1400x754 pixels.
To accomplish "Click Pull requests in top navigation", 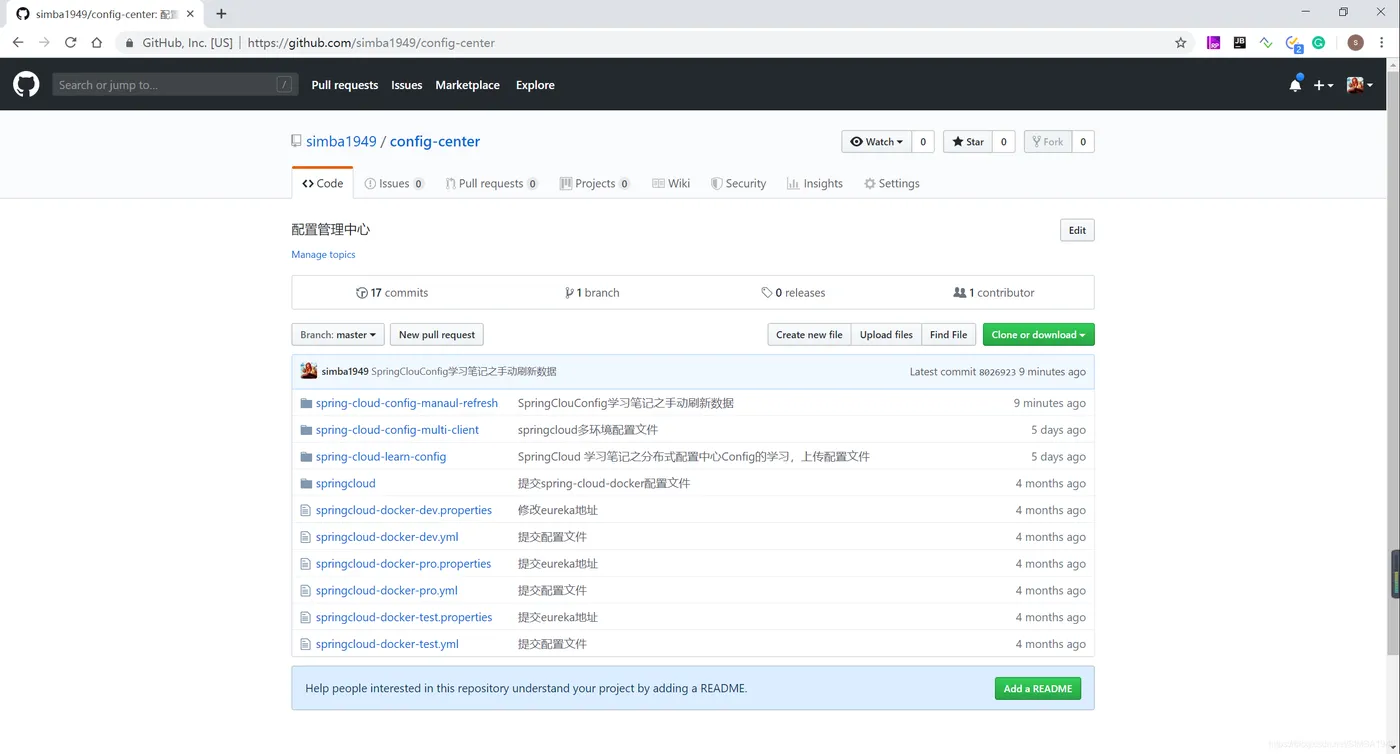I will pyautogui.click(x=345, y=85).
